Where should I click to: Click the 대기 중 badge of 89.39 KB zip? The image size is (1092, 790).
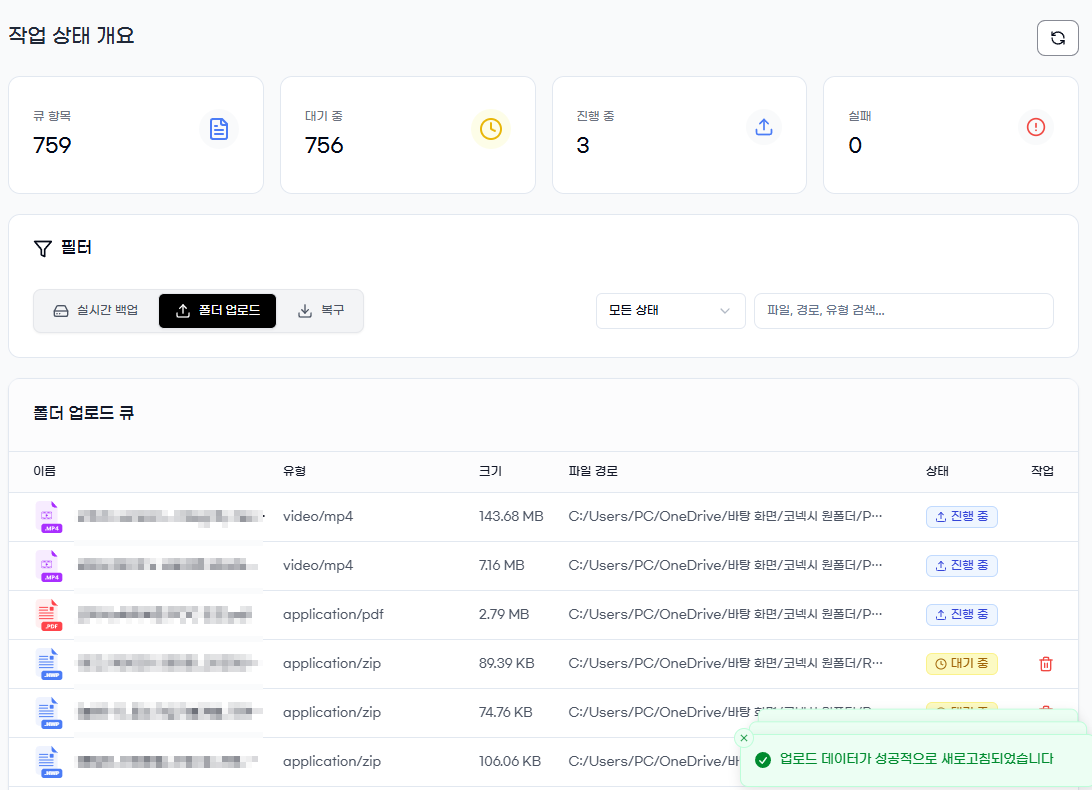[x=961, y=664]
